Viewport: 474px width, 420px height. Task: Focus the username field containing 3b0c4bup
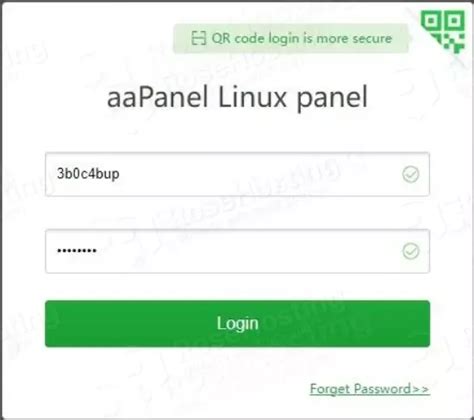237,174
